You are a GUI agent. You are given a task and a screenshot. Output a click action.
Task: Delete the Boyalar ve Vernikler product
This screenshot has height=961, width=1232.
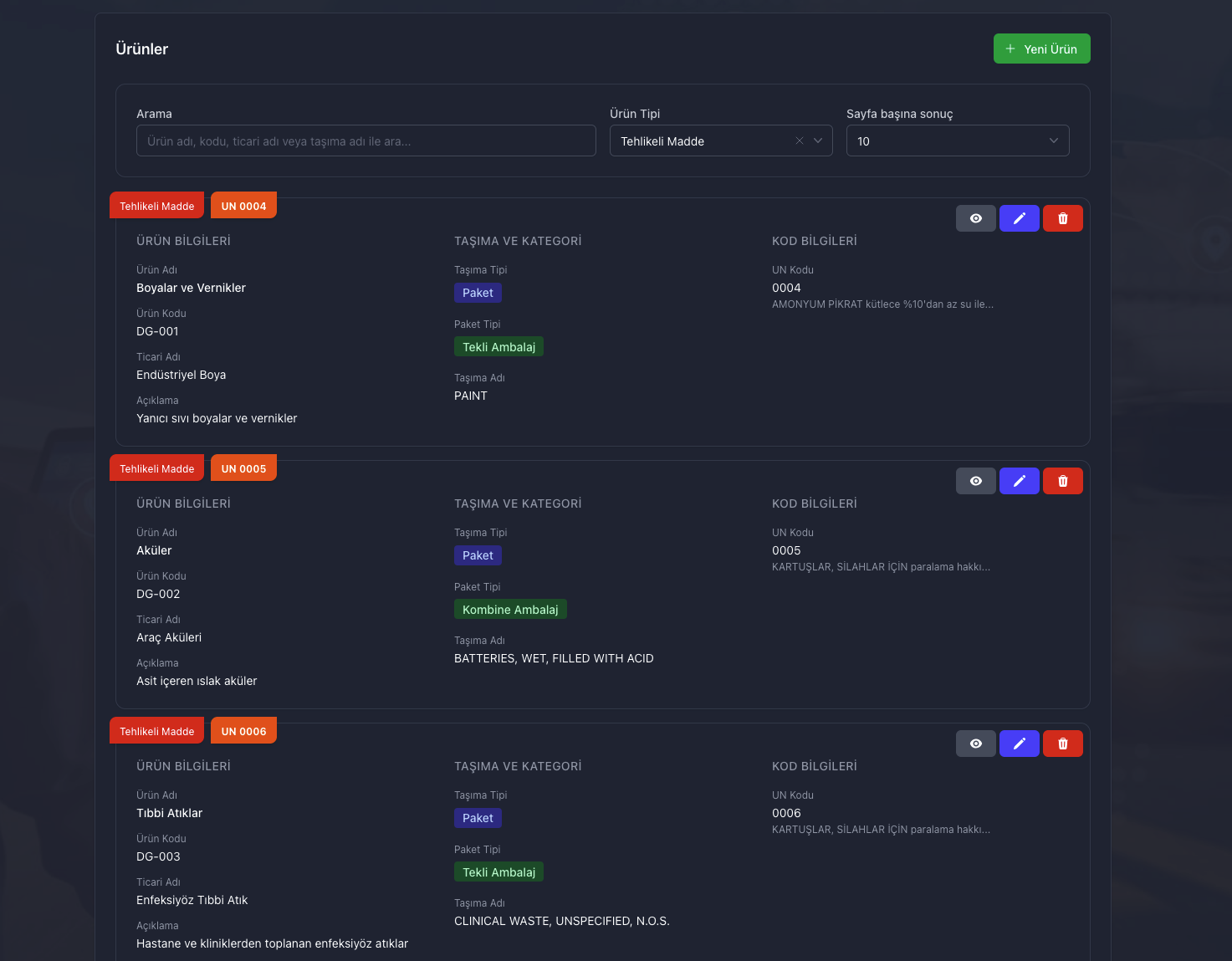click(1062, 218)
